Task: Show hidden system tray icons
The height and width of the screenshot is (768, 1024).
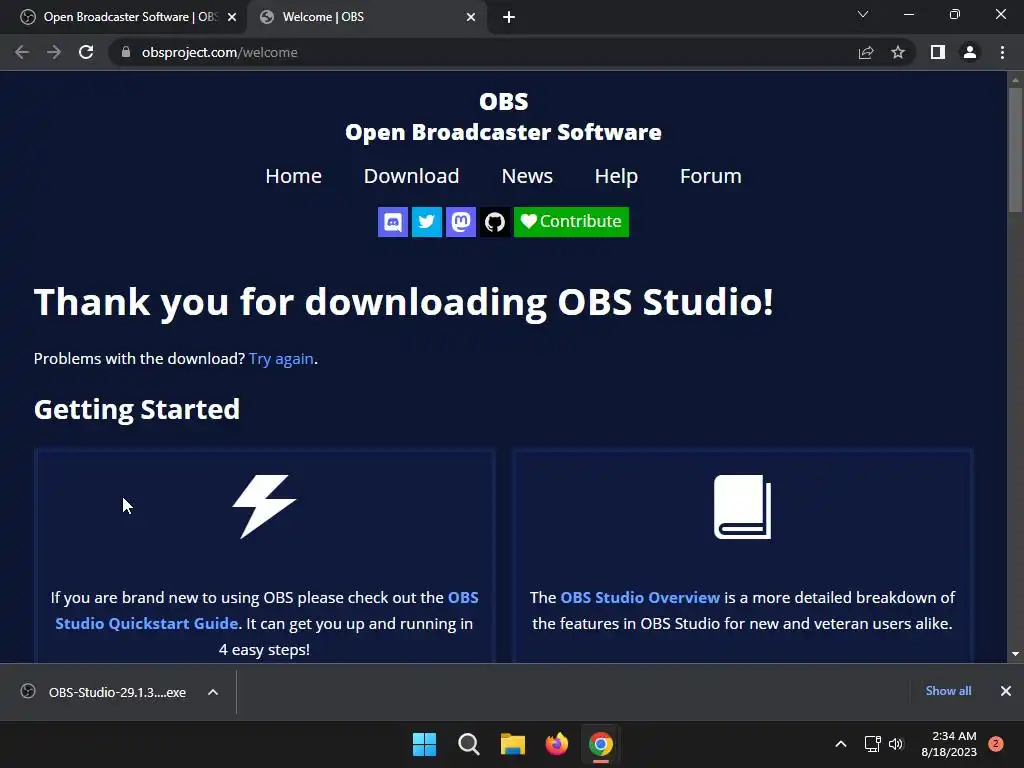Action: pyautogui.click(x=841, y=744)
